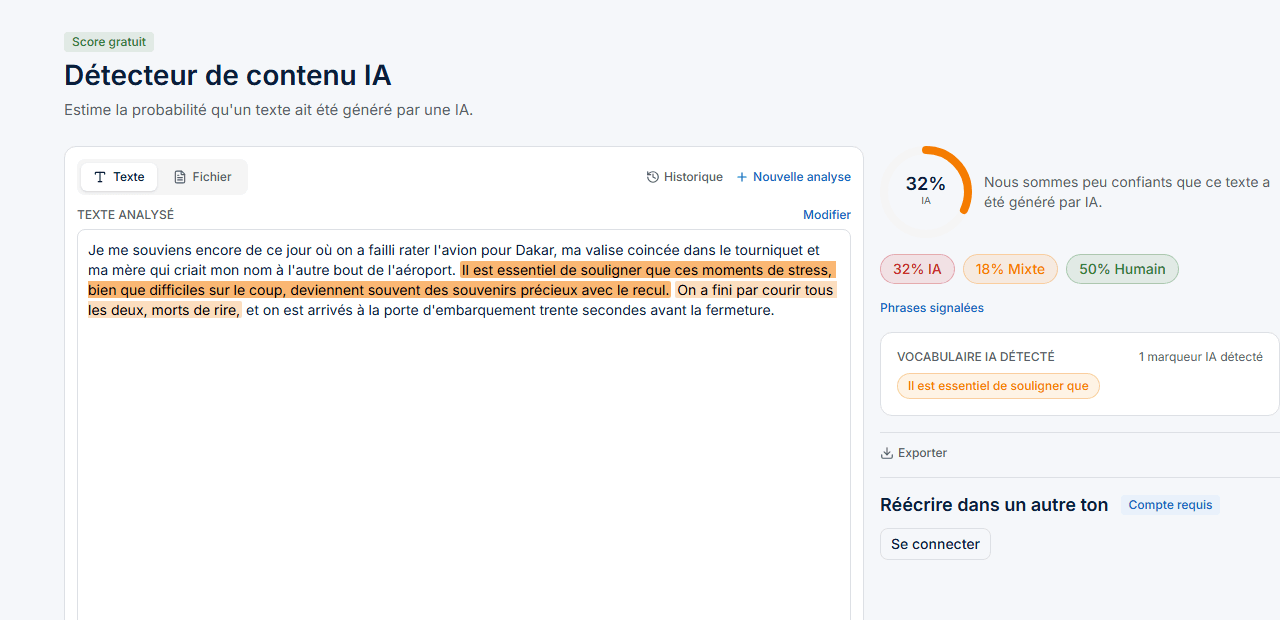The width and height of the screenshot is (1280, 620).
Task: Select the green 50% Humain chip
Action: [1122, 269]
